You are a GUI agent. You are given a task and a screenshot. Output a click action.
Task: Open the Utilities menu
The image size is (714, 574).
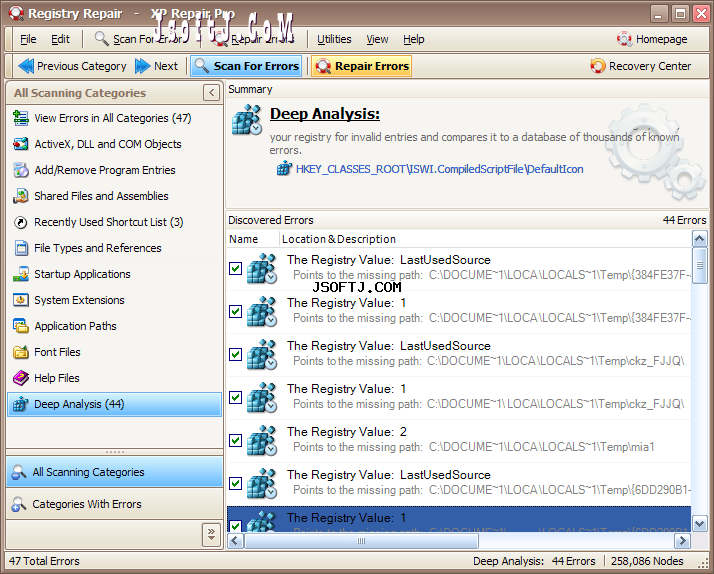334,39
